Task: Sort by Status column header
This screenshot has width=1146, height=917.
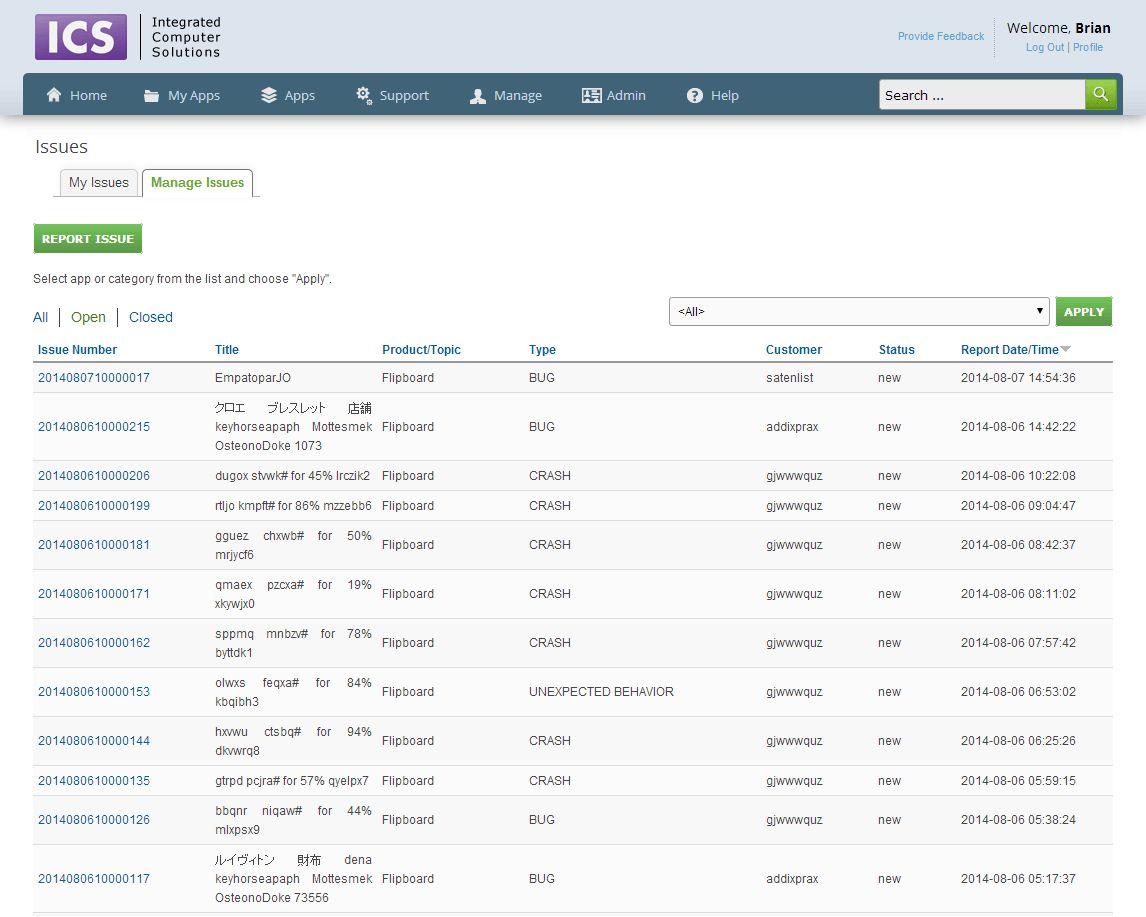Action: click(897, 350)
